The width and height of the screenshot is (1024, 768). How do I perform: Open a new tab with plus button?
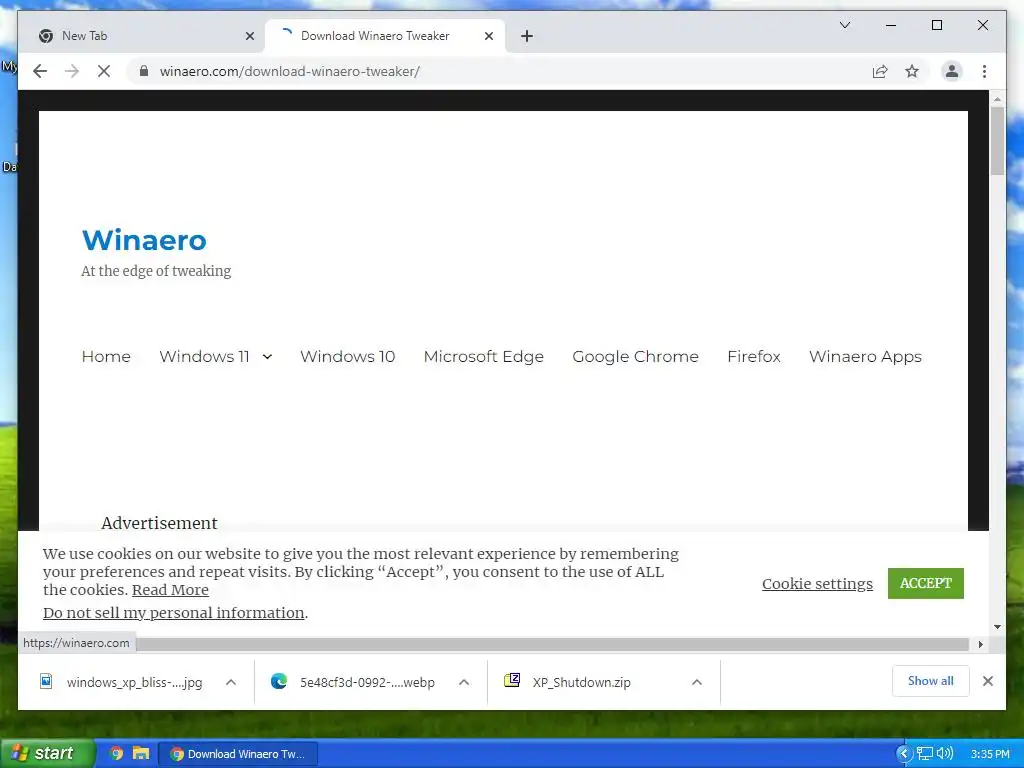(x=527, y=36)
